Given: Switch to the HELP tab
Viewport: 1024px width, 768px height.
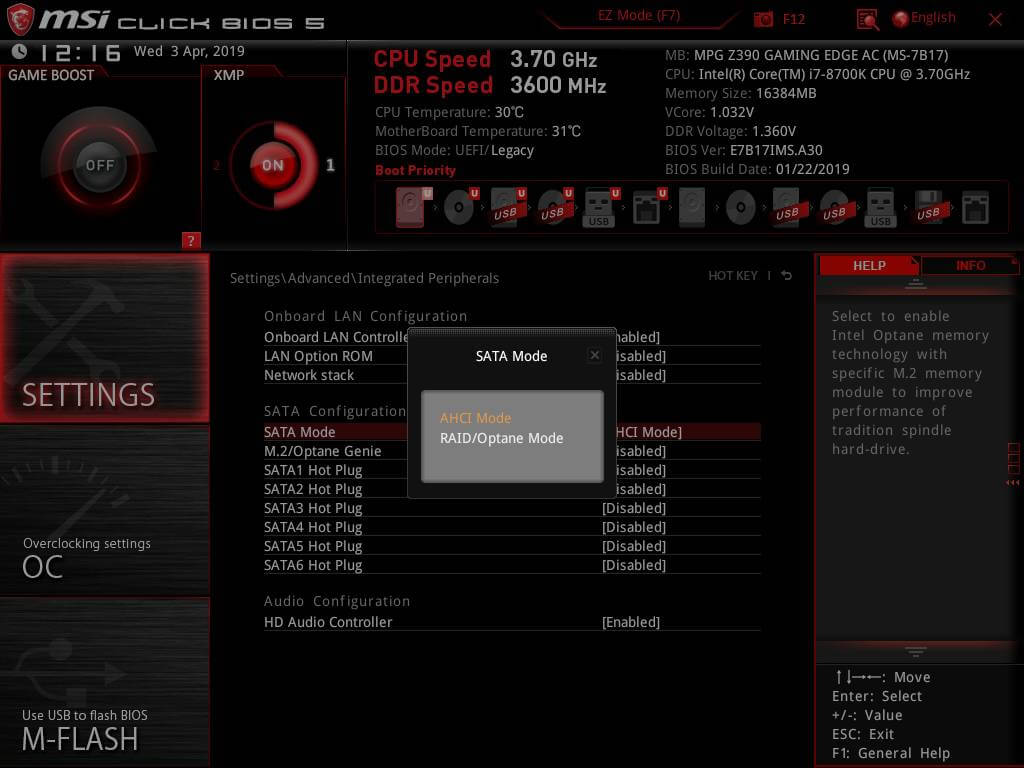Looking at the screenshot, I should 869,265.
